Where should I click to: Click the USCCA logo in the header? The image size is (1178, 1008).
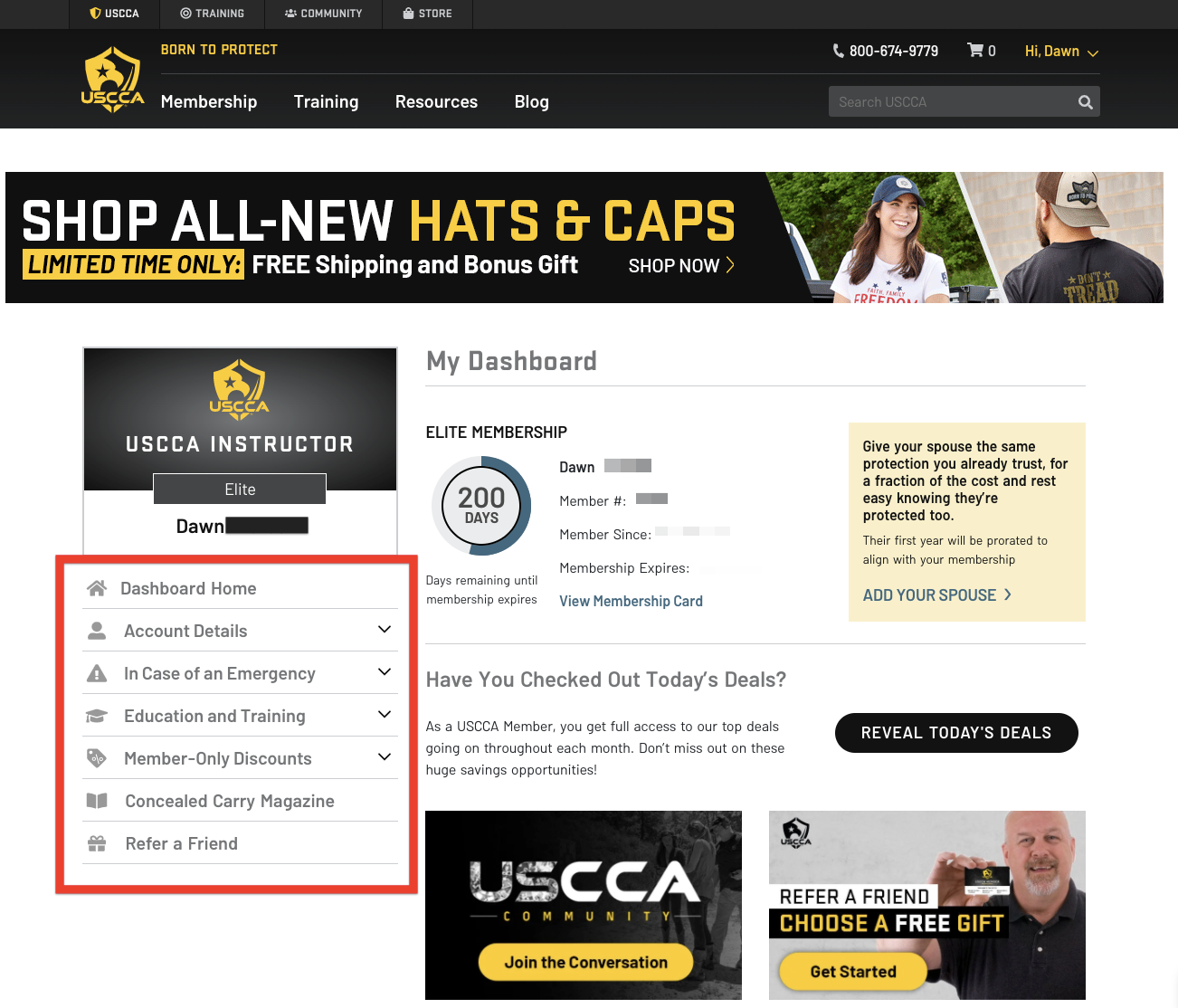click(113, 80)
